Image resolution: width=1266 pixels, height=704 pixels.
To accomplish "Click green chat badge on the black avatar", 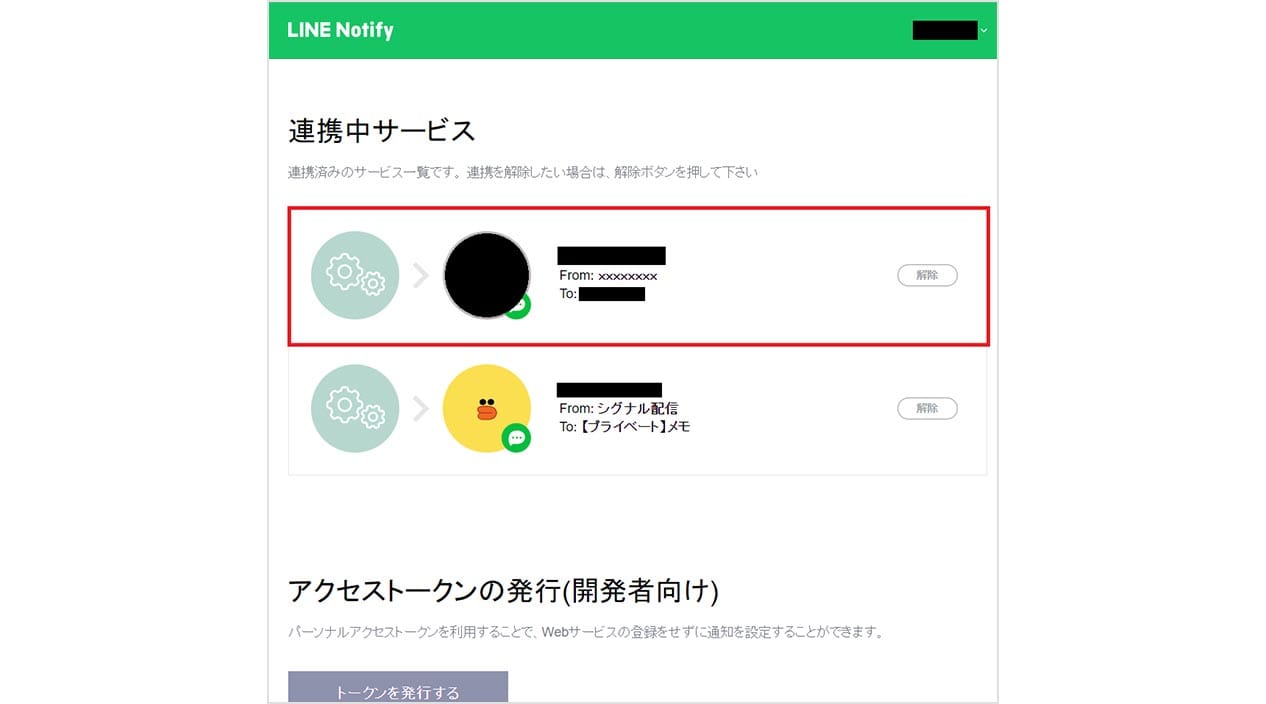I will (518, 307).
